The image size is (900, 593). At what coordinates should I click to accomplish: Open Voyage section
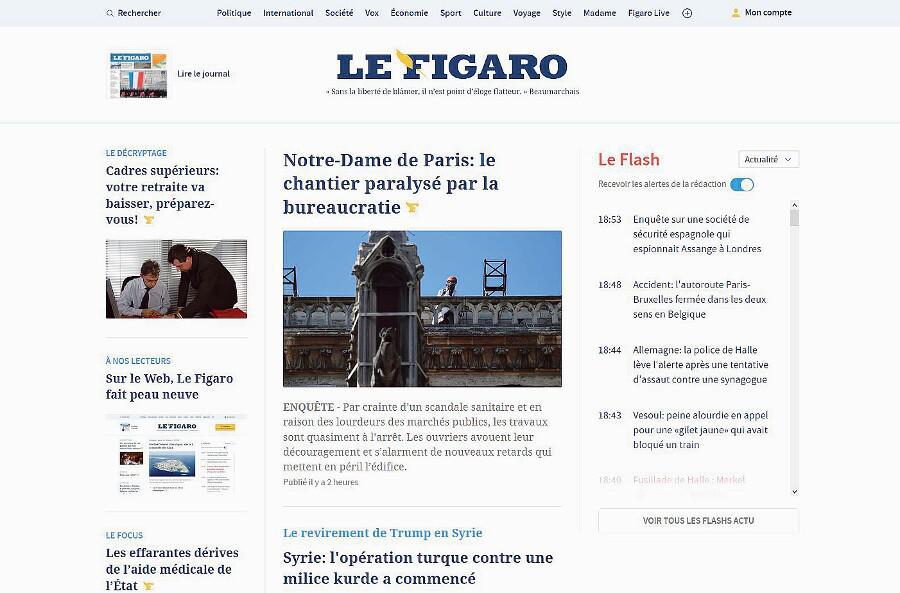527,13
